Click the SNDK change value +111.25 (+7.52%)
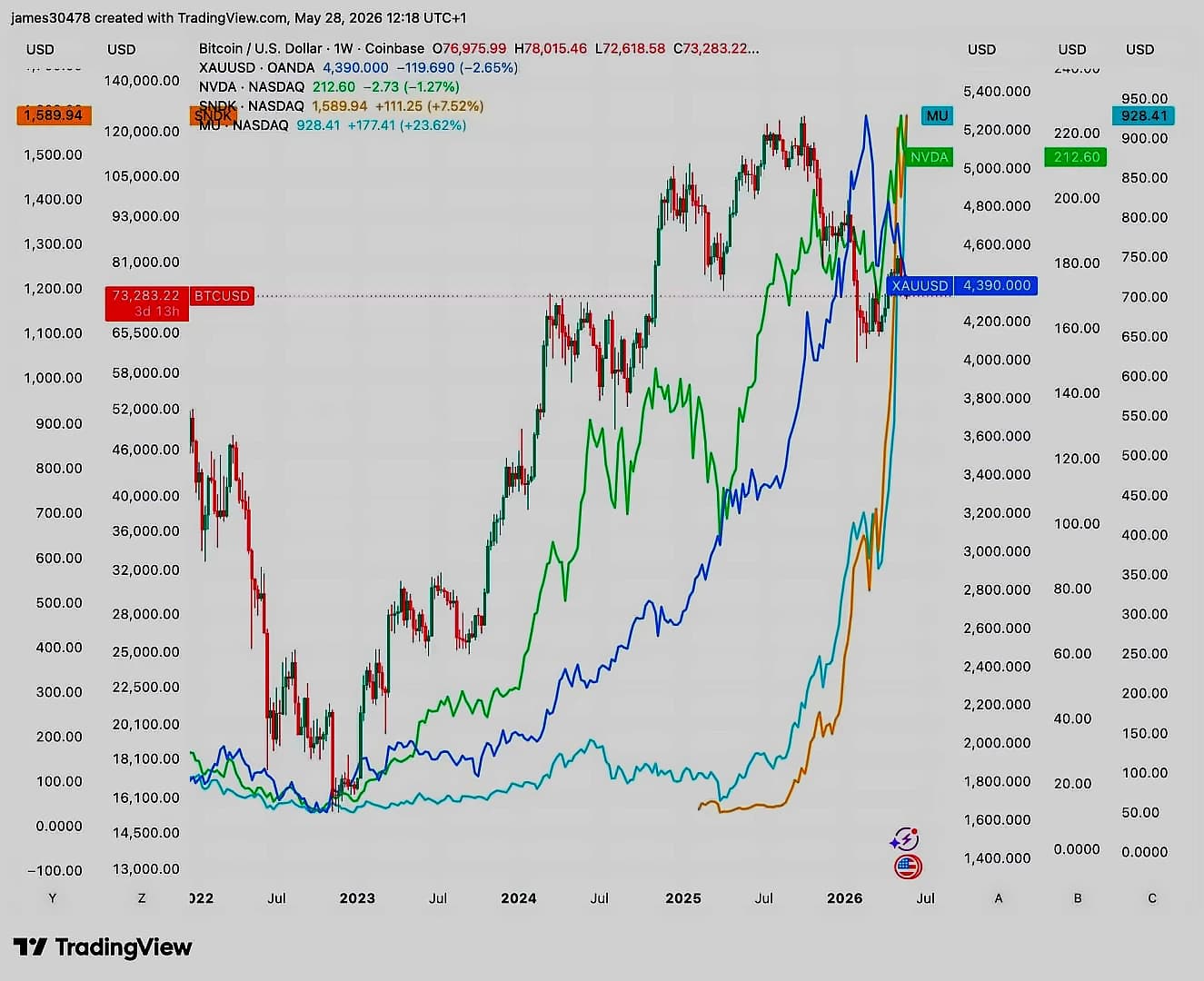Image resolution: width=1204 pixels, height=981 pixels. point(429,106)
